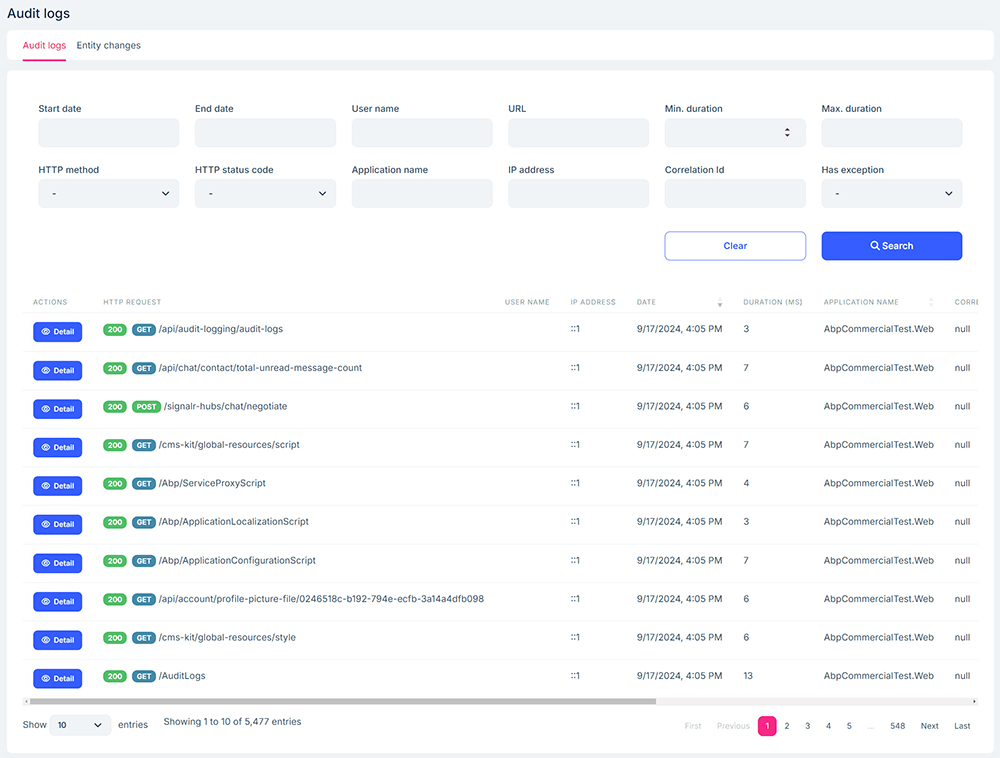Expand the HTTP method dropdown
This screenshot has width=1000, height=758.
pyautogui.click(x=109, y=194)
